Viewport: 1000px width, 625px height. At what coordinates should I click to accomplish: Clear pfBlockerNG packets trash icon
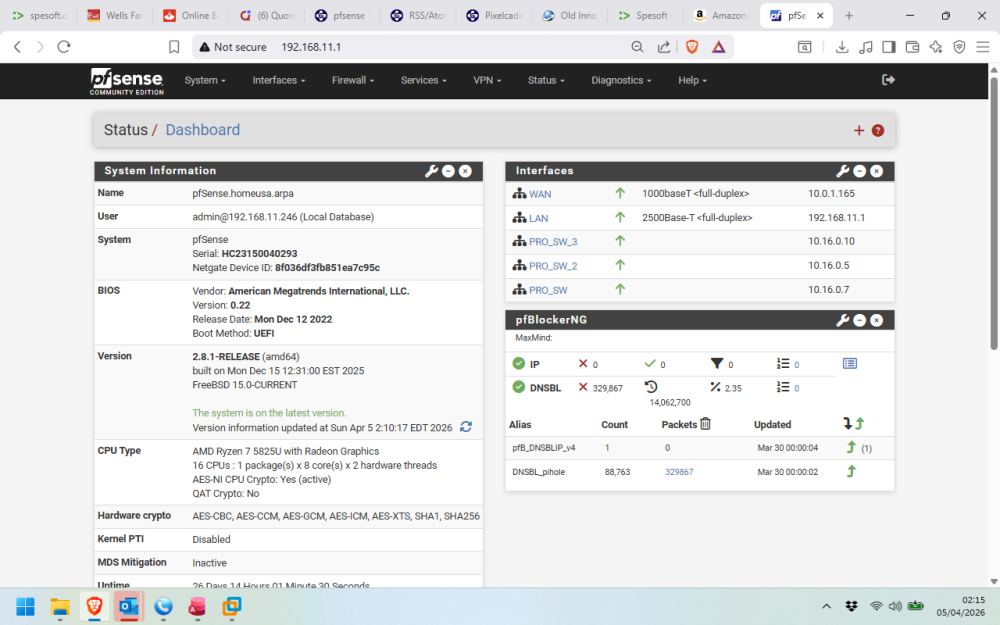tap(705, 424)
